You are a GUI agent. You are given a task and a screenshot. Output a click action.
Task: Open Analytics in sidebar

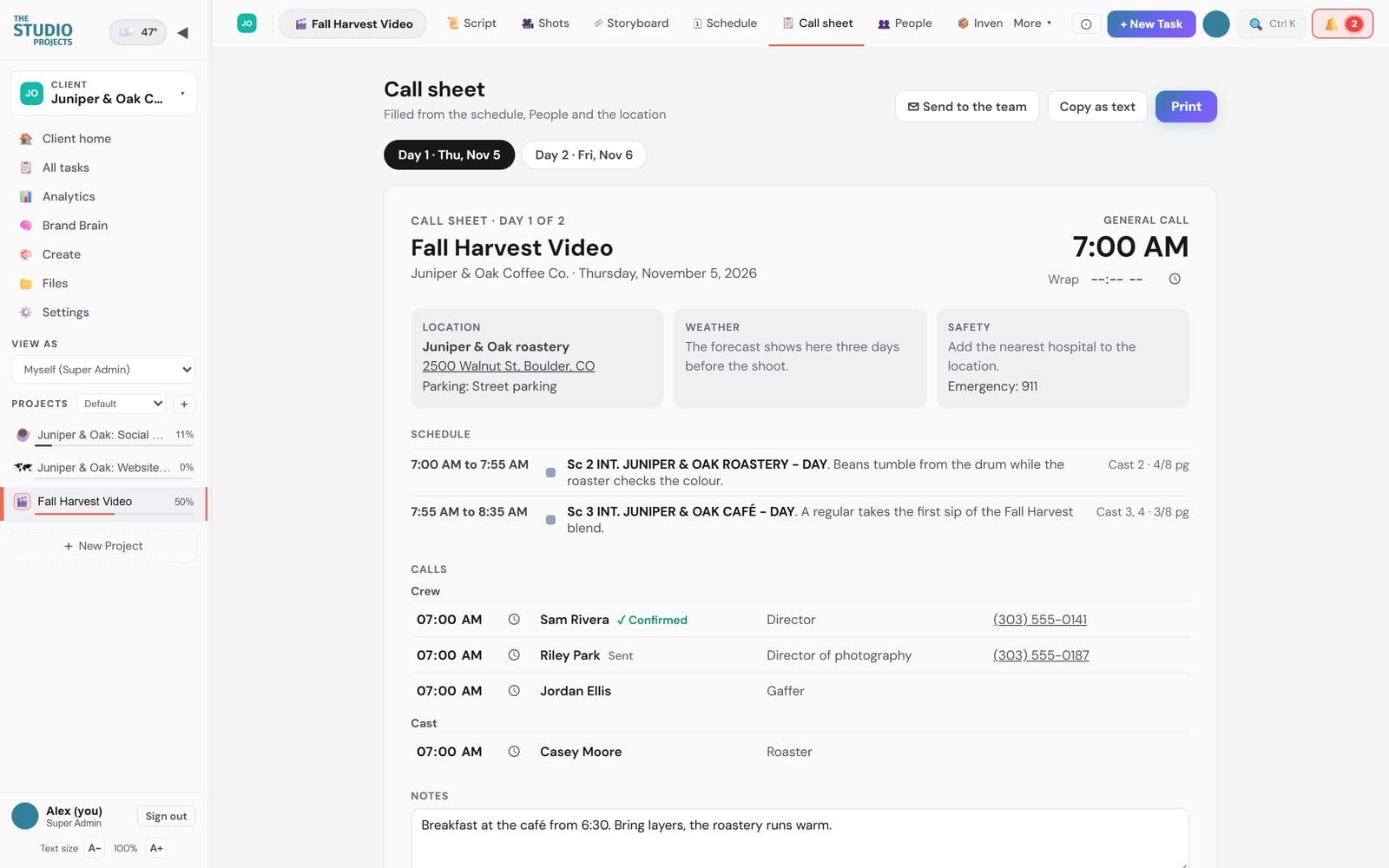(x=104, y=197)
